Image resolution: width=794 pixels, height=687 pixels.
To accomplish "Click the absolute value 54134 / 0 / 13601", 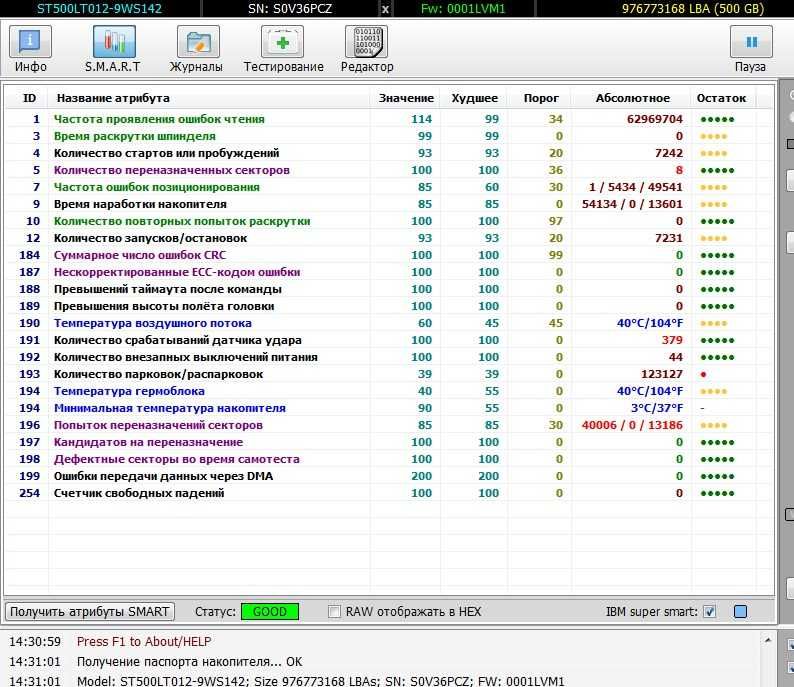I will pos(632,204).
